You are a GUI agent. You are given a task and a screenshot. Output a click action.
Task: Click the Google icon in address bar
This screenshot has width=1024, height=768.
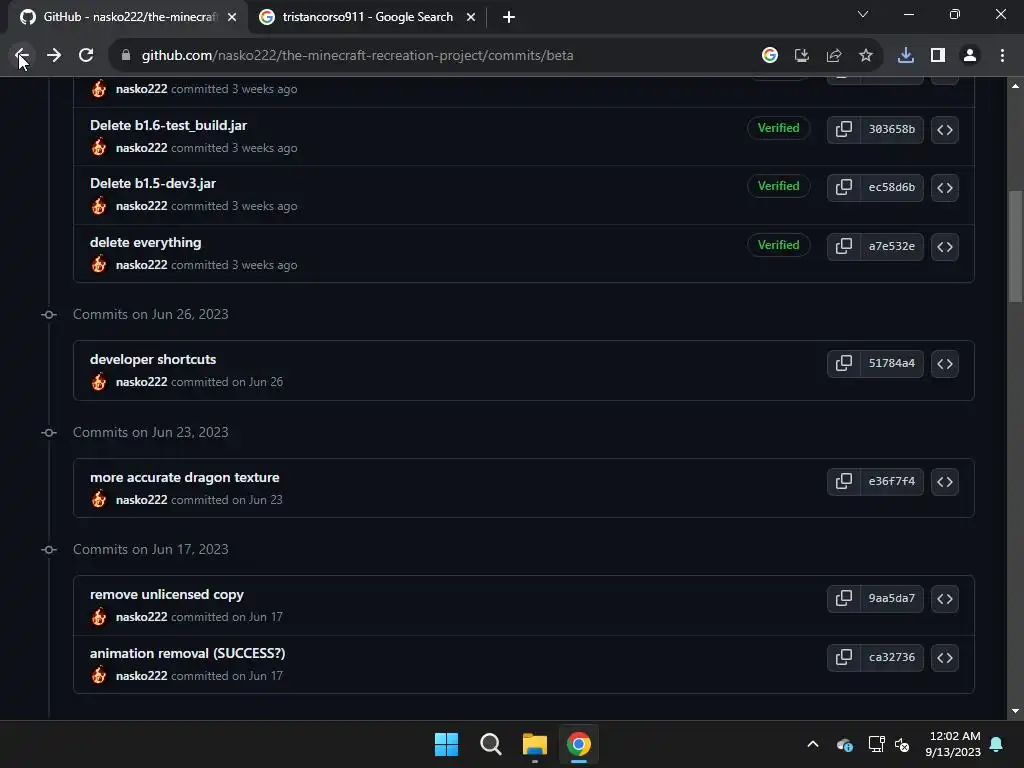pyautogui.click(x=769, y=56)
